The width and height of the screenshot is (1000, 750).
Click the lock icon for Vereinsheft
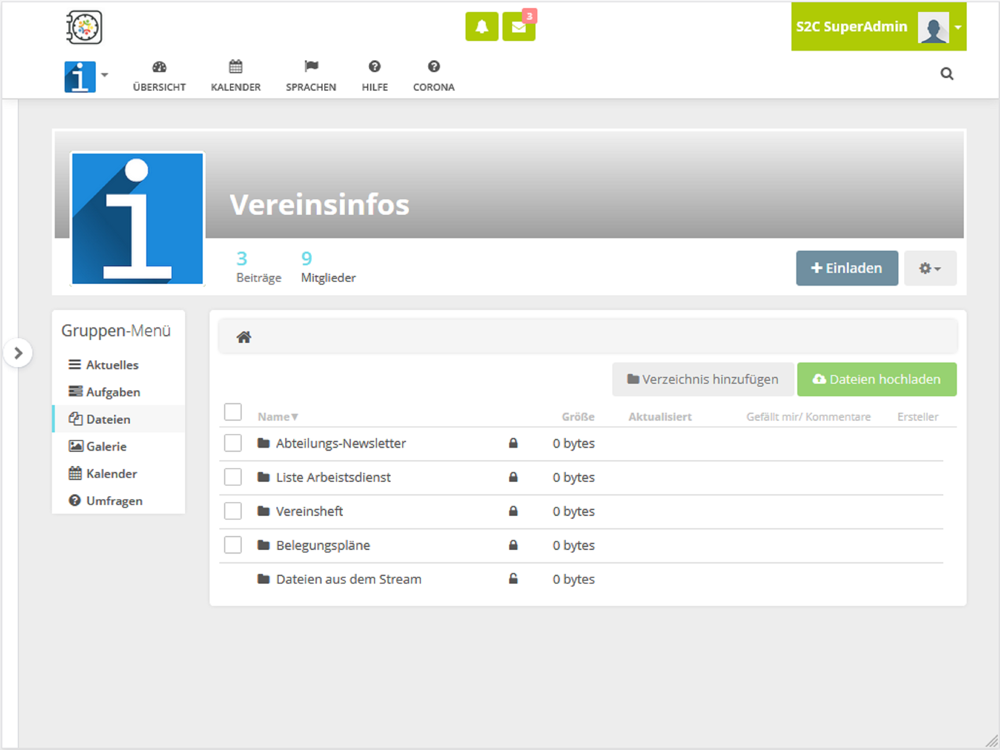coord(513,511)
